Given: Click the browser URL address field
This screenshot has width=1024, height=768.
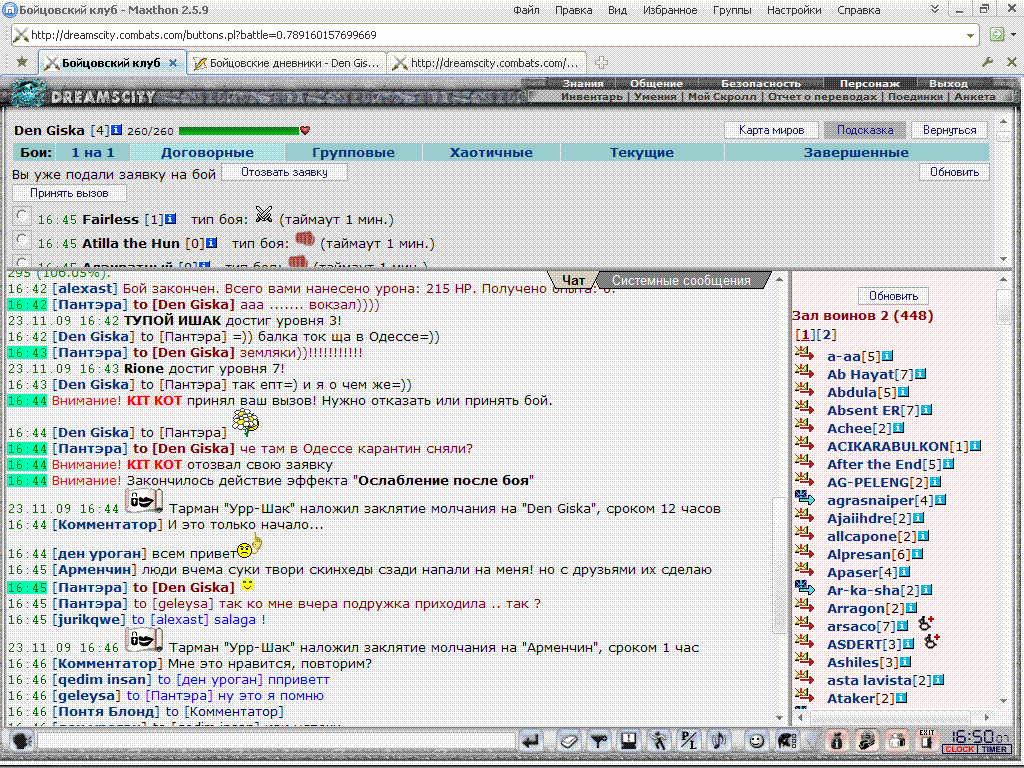Looking at the screenshot, I should 496,35.
